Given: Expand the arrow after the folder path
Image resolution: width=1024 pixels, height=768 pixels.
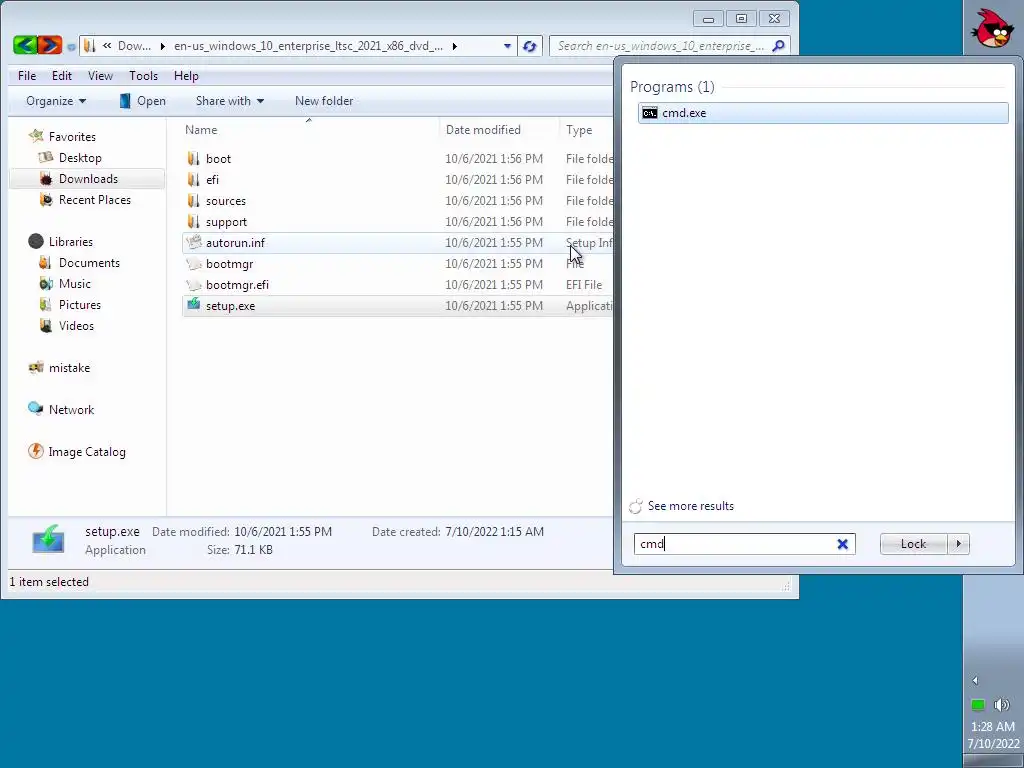Looking at the screenshot, I should pyautogui.click(x=455, y=46).
